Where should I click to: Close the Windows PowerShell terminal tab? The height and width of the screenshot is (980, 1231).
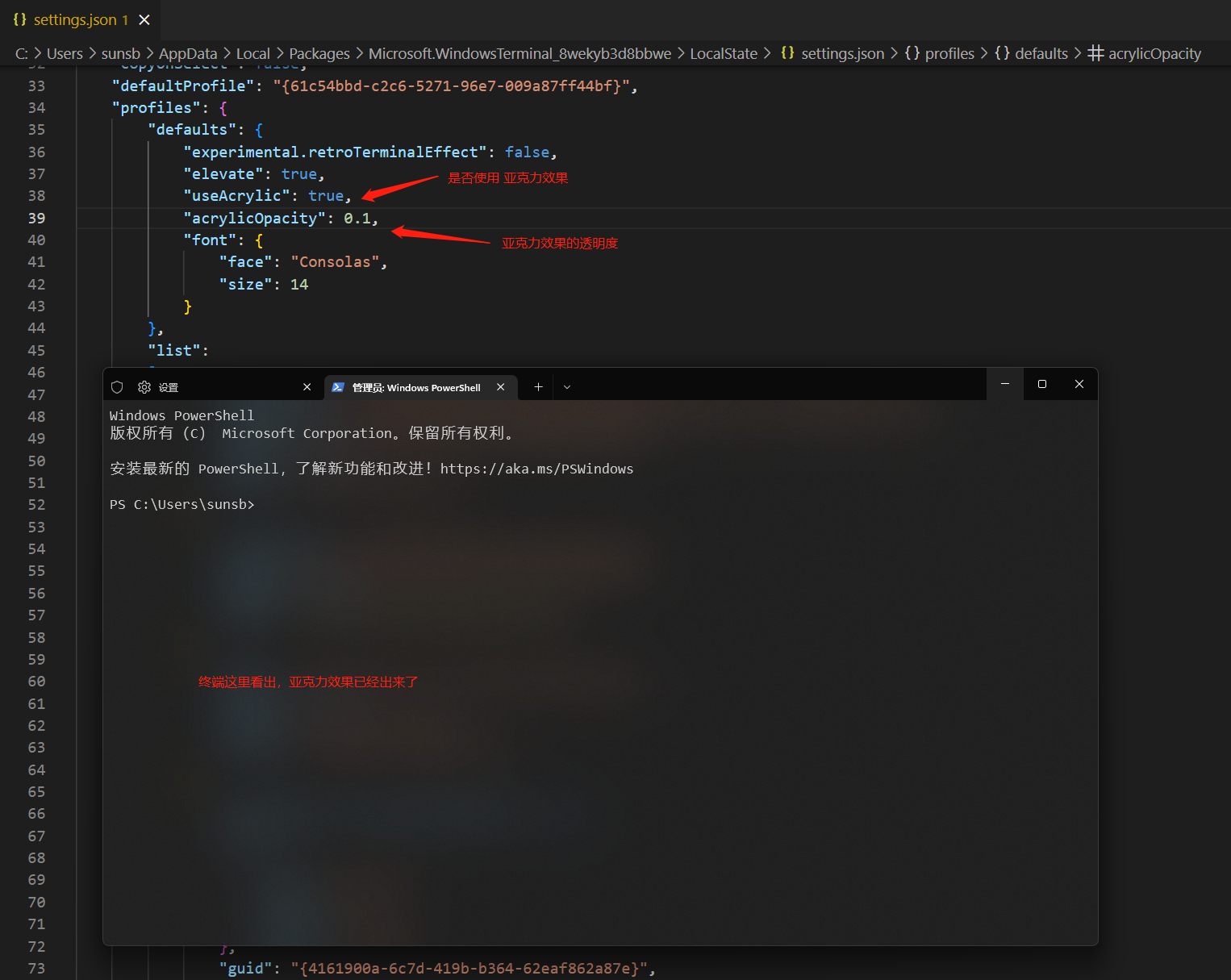coord(501,387)
